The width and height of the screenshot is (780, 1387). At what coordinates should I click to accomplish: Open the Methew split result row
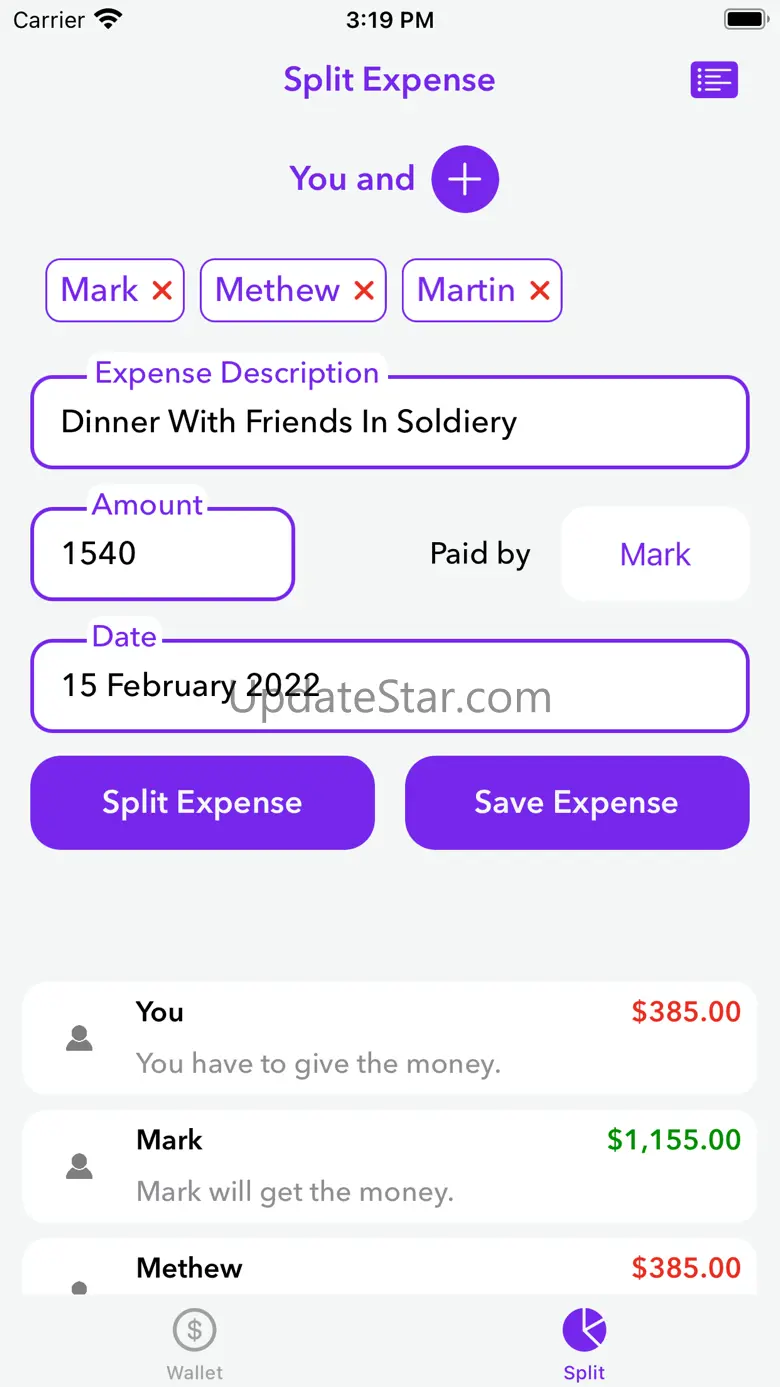pyautogui.click(x=390, y=1270)
